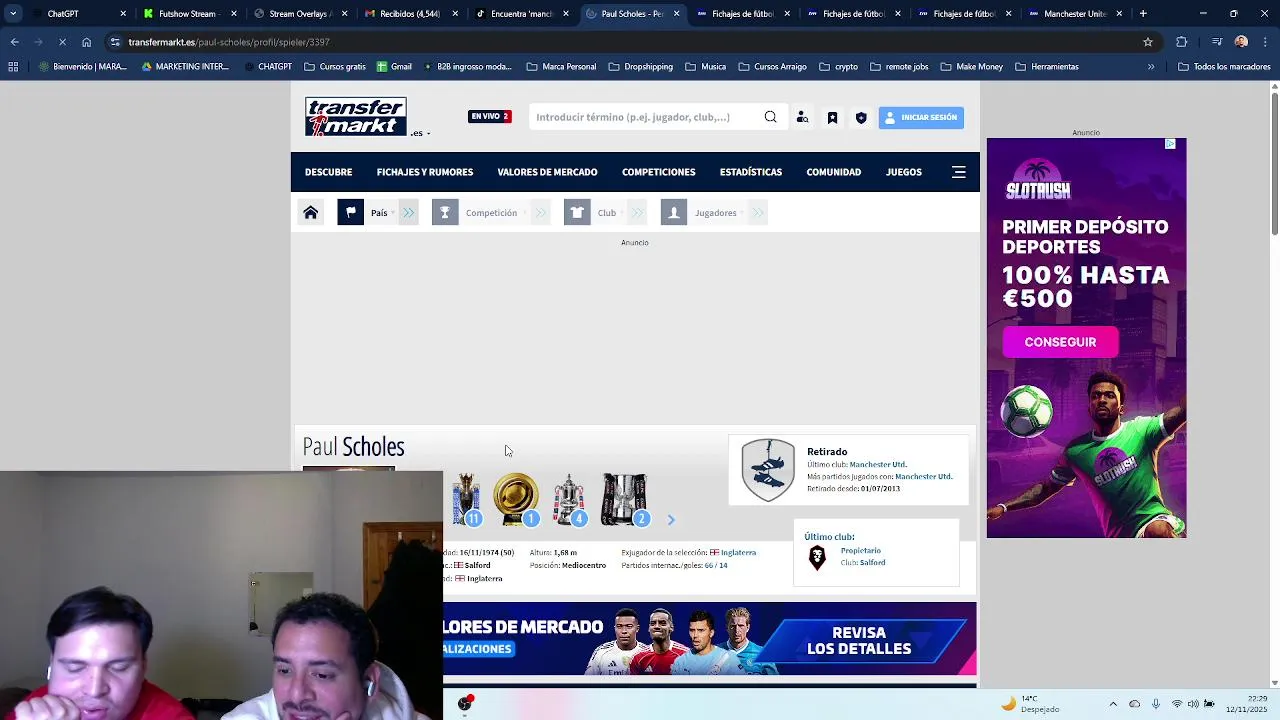Image resolution: width=1280 pixels, height=720 pixels.
Task: Open the taskbar weather widget
Action: tap(1029, 704)
